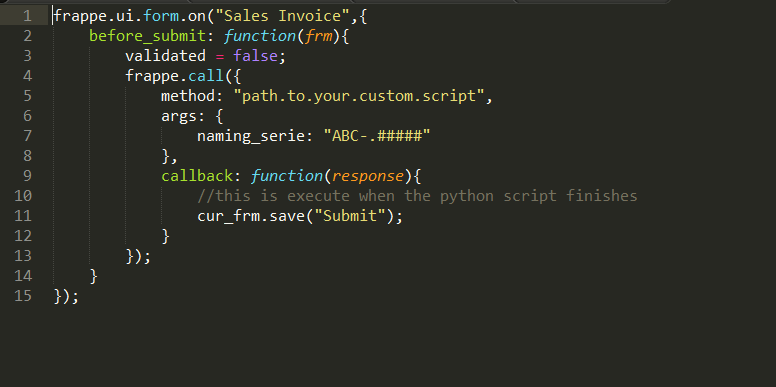Image resolution: width=776 pixels, height=387 pixels.
Task: Click the method key on line 5
Action: coord(188,96)
